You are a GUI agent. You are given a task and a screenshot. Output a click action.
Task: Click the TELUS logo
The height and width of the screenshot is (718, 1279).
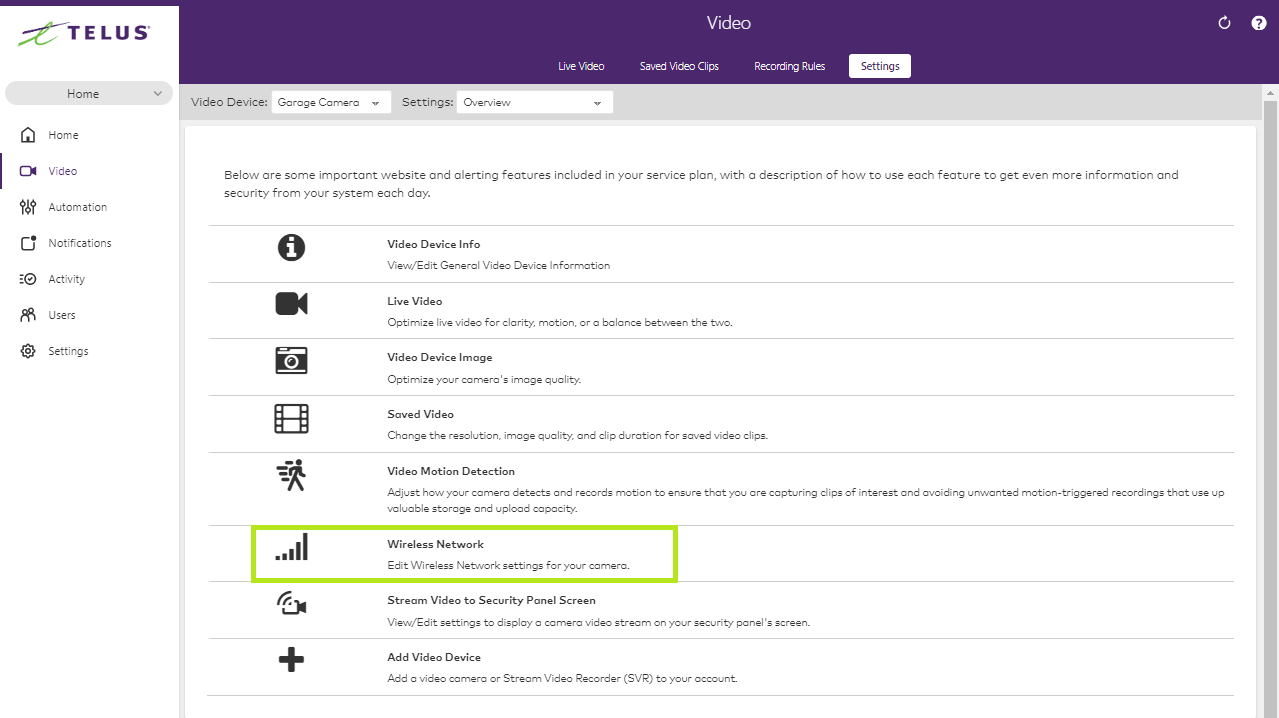pyautogui.click(x=84, y=33)
